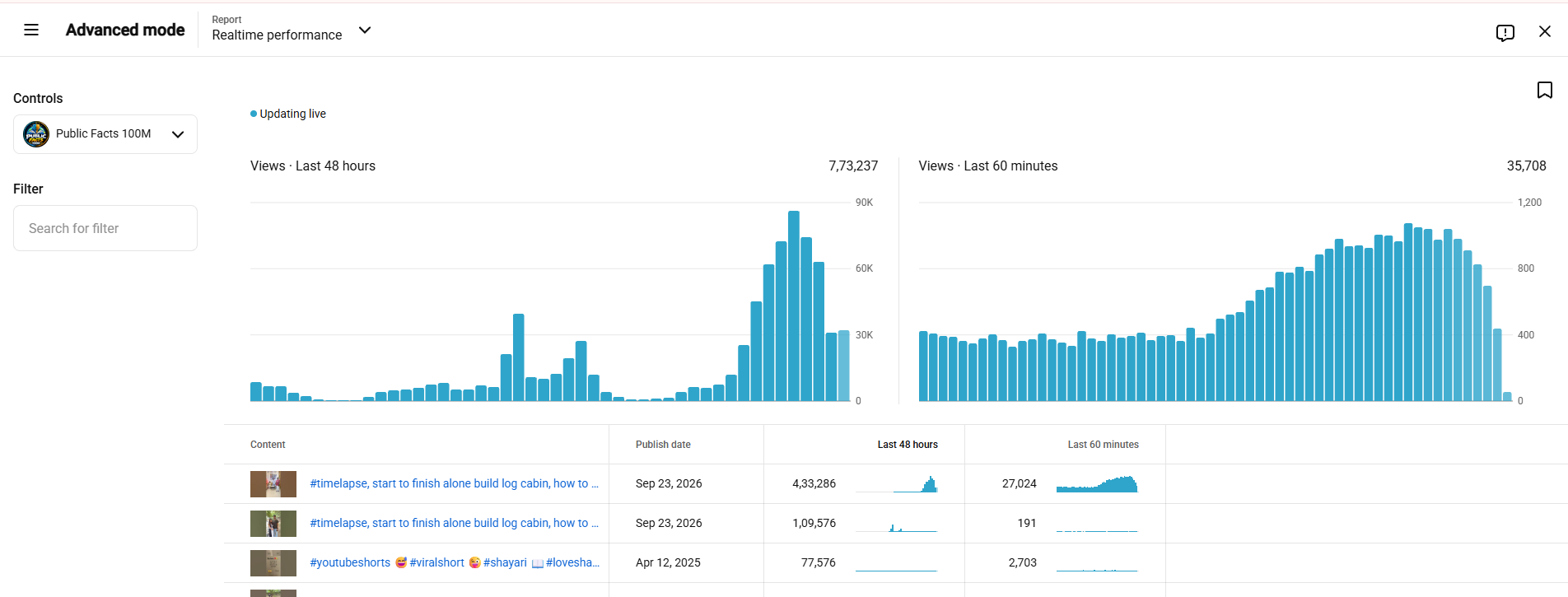The width and height of the screenshot is (1568, 597).
Task: Sort by Last 48 hours column header
Action: tap(908, 445)
